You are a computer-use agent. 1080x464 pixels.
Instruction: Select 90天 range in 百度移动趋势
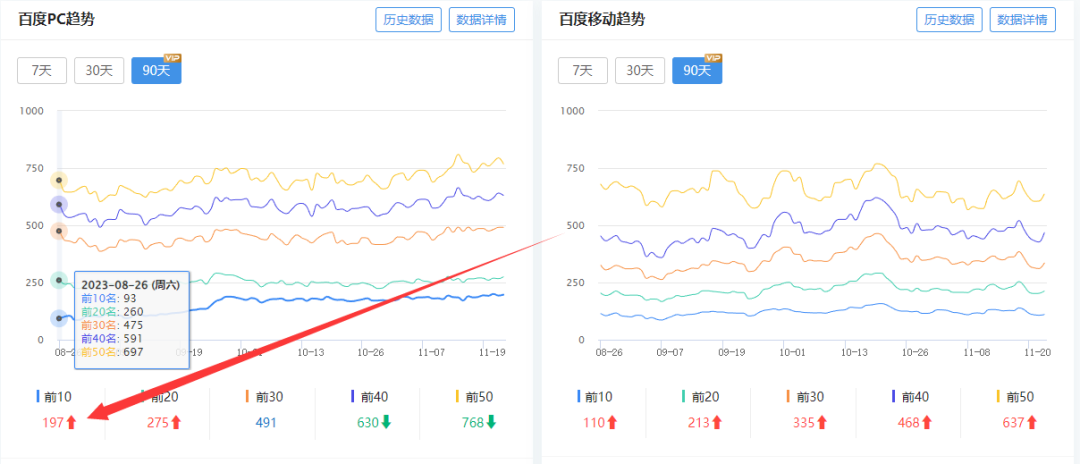(x=697, y=70)
